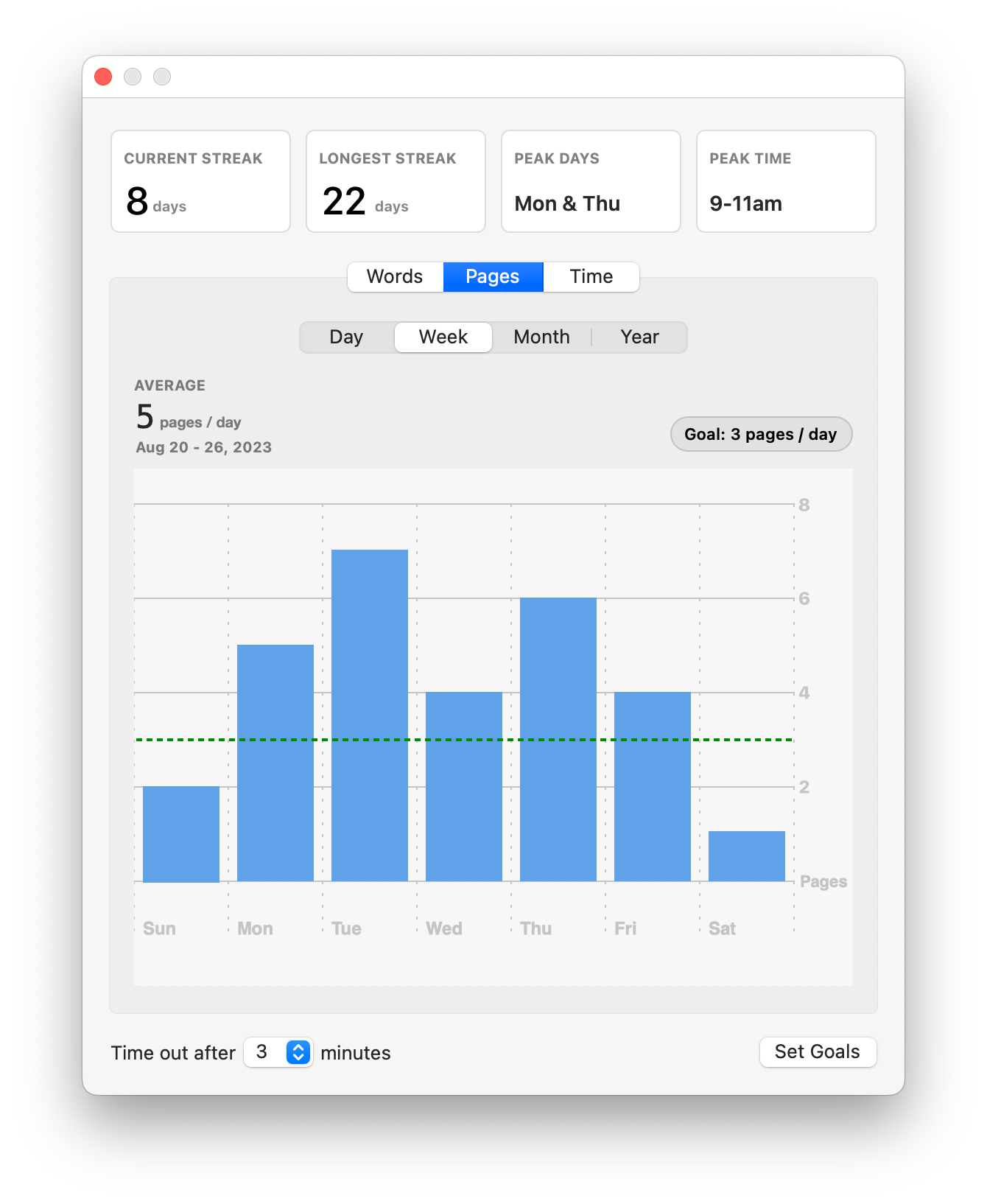Switch chart to Year view

(x=639, y=337)
